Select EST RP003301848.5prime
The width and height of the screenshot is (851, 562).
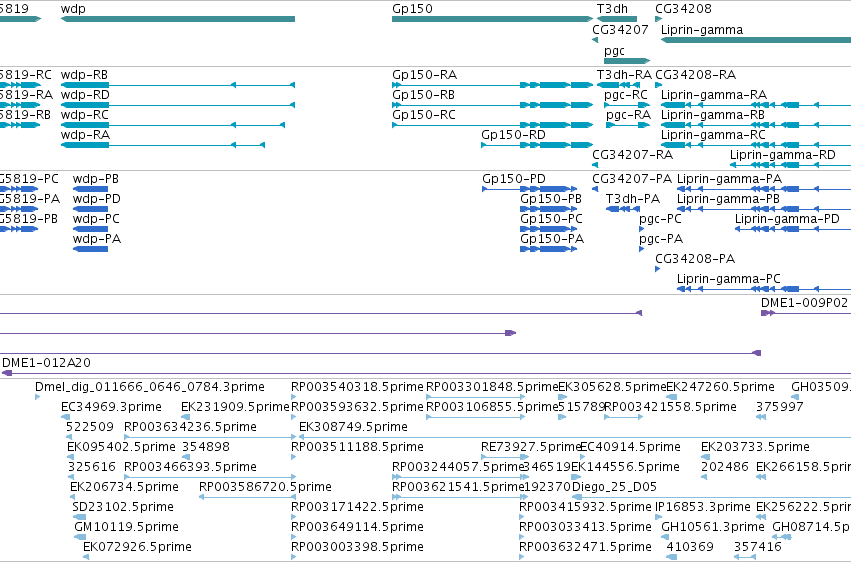(492, 387)
